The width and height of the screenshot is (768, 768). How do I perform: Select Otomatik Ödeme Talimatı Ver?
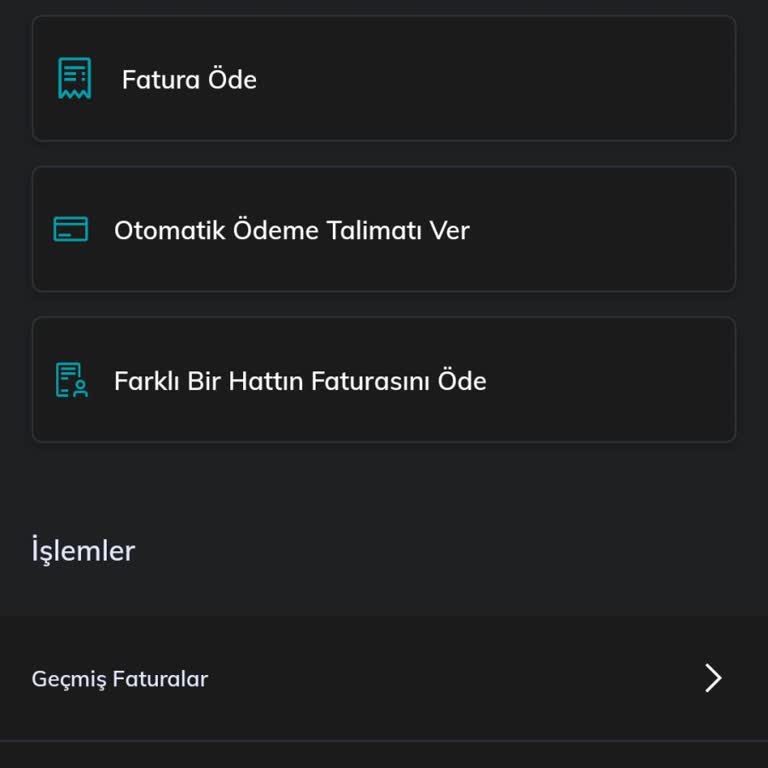click(384, 230)
